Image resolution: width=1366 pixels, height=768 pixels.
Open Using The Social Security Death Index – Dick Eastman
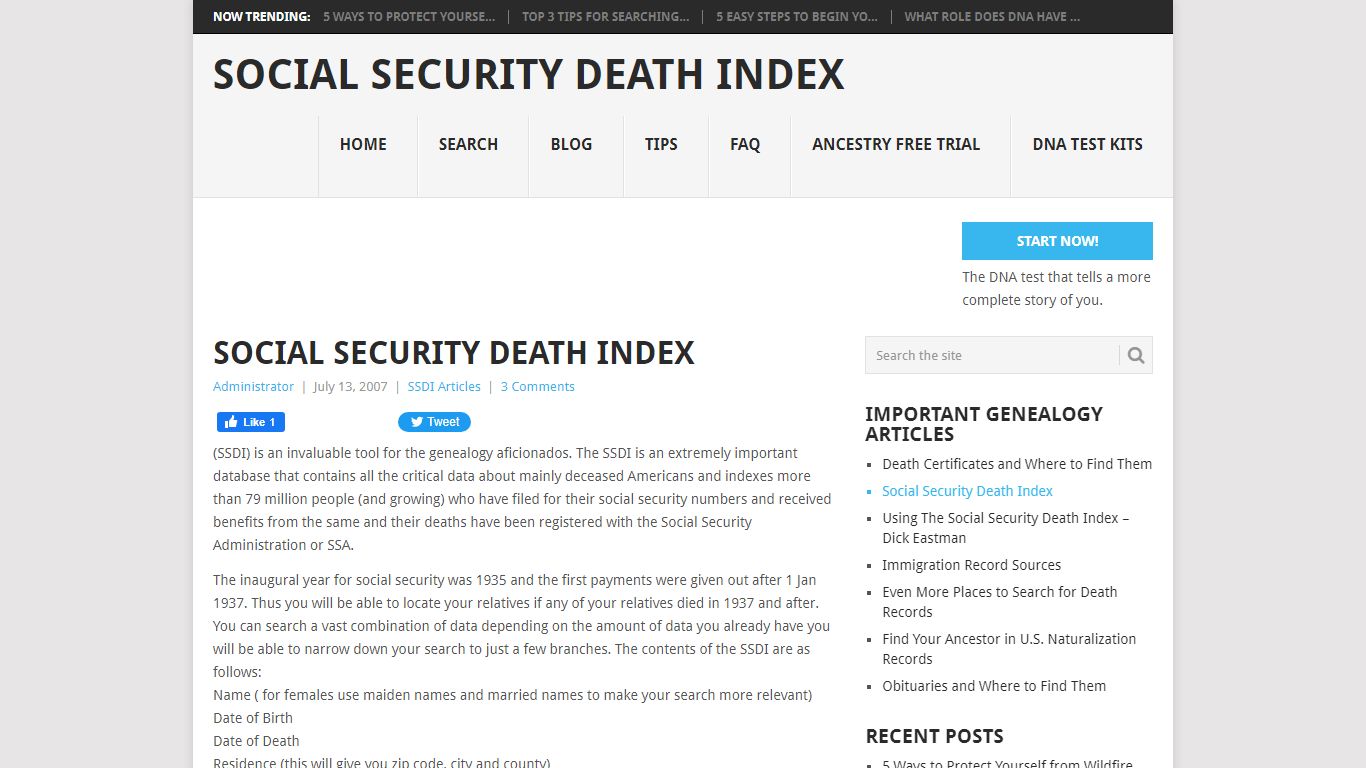1006,528
